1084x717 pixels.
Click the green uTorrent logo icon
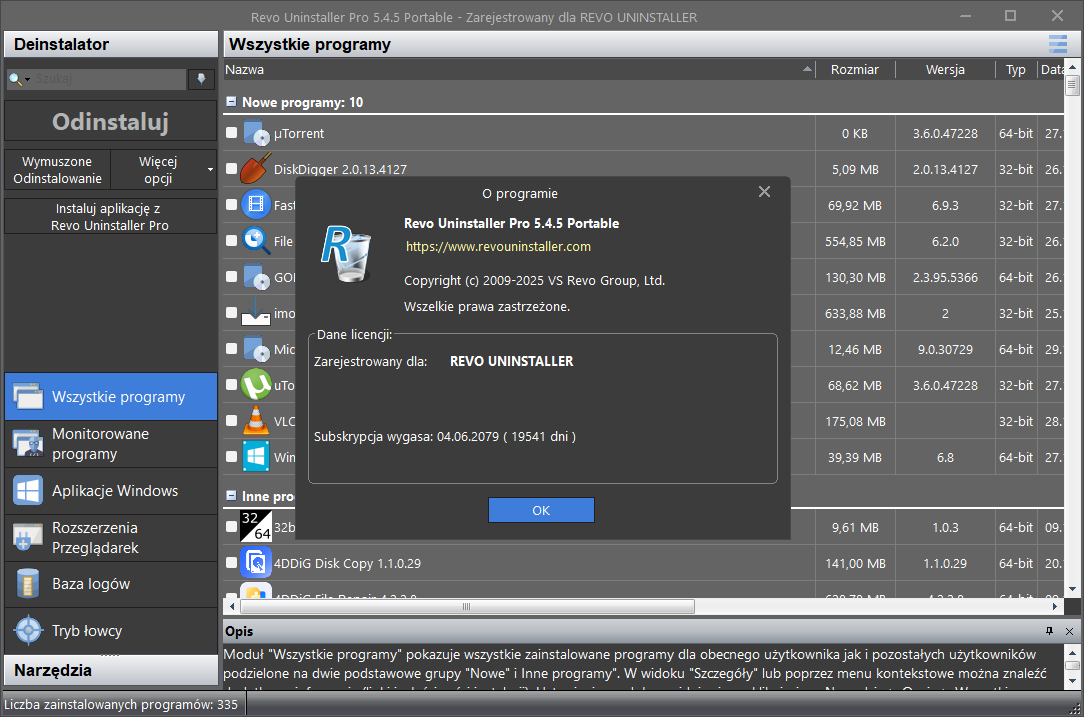[256, 385]
